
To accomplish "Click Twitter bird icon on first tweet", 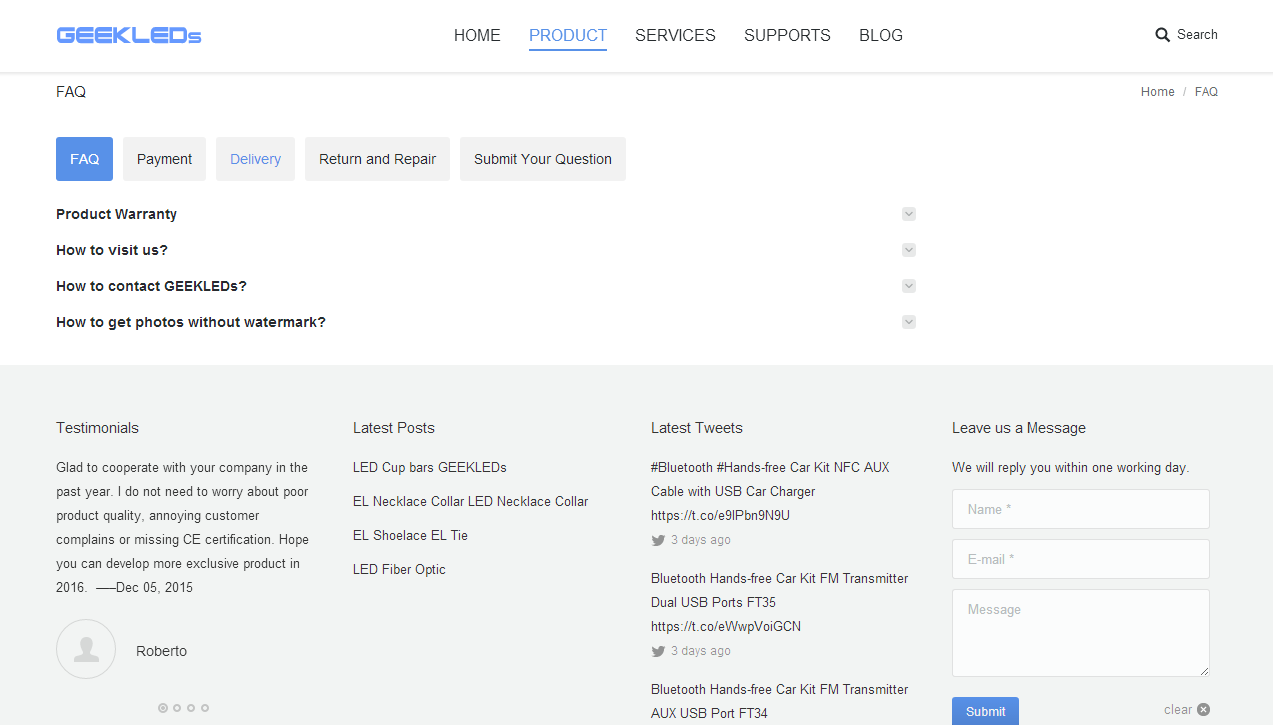I will click(658, 540).
